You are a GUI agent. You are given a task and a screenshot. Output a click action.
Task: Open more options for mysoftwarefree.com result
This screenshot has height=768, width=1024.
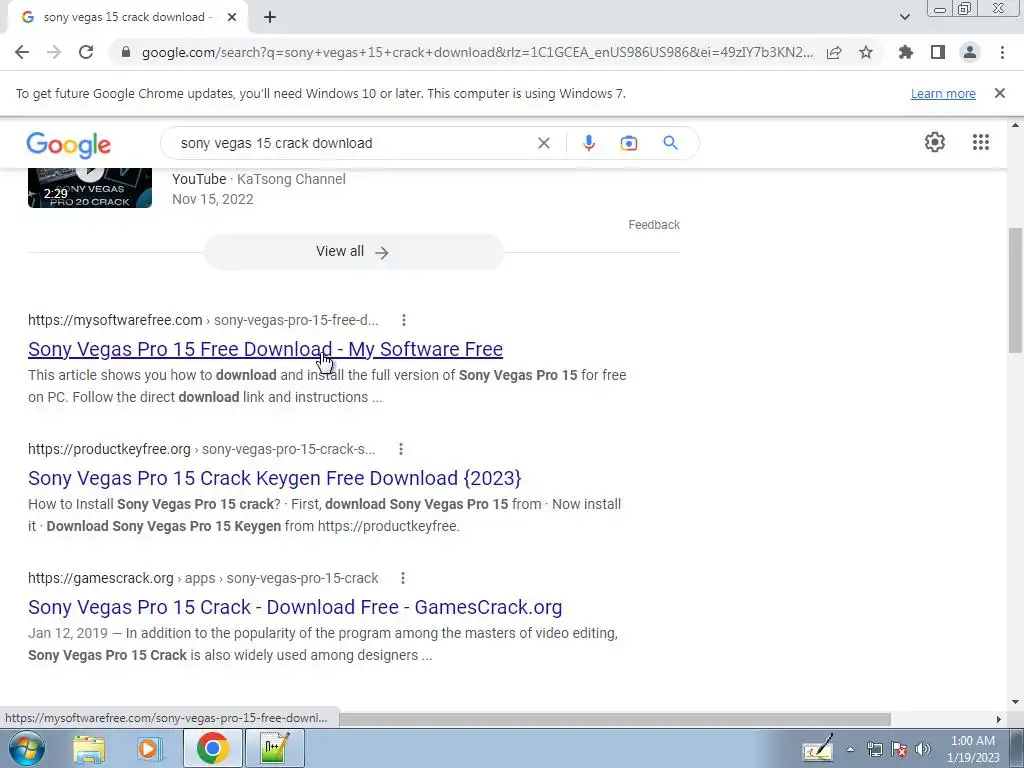coord(404,320)
